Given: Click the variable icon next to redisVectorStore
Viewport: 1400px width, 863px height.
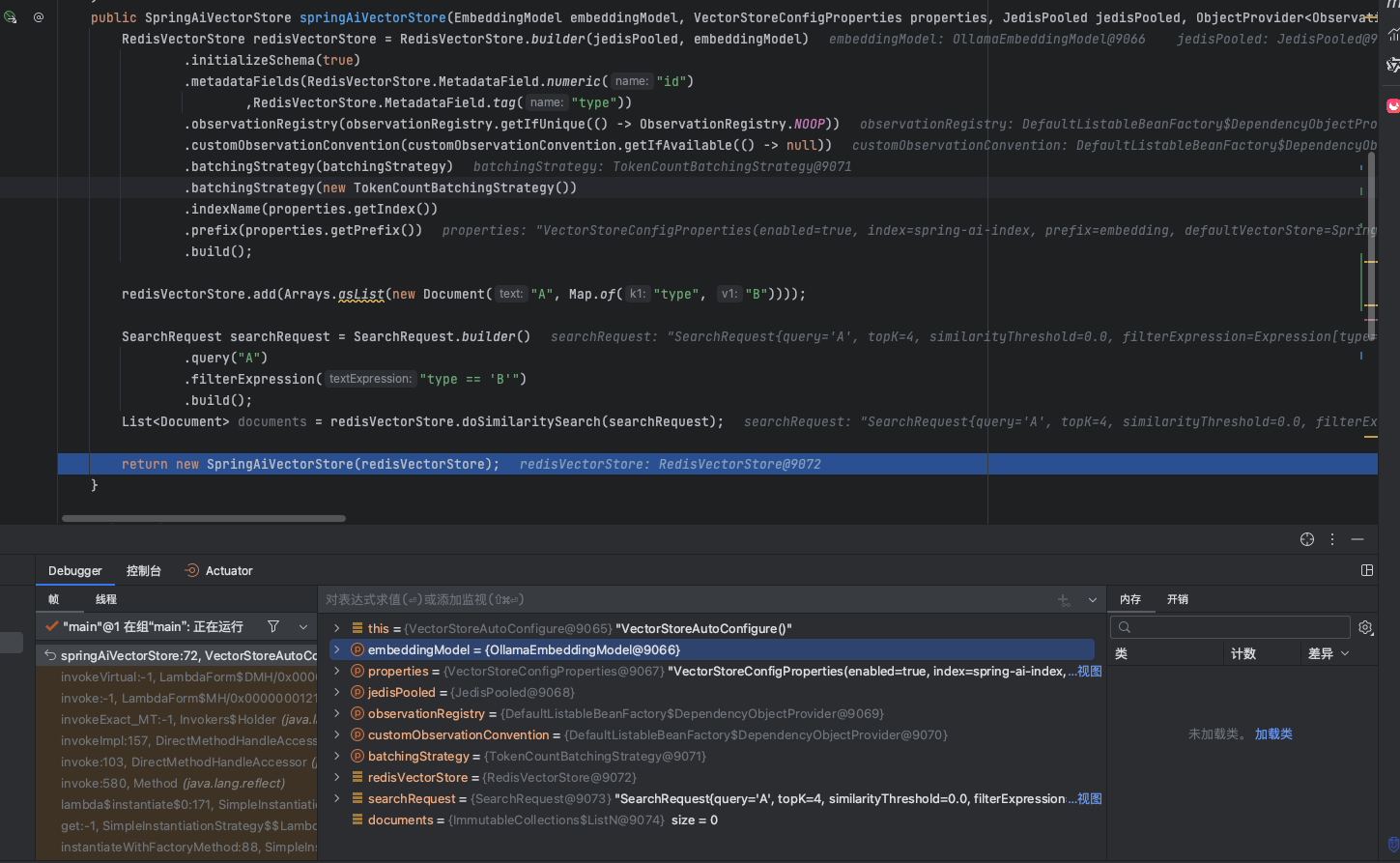Looking at the screenshot, I should [x=357, y=777].
